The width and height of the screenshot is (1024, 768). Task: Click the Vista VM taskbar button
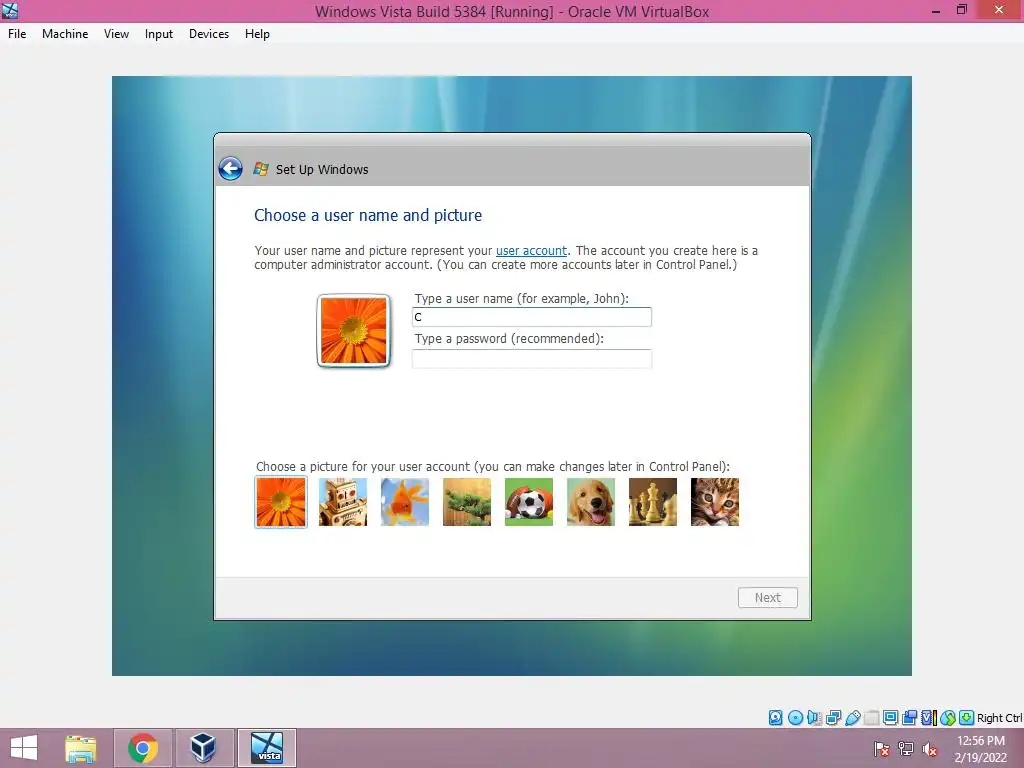[x=267, y=748]
